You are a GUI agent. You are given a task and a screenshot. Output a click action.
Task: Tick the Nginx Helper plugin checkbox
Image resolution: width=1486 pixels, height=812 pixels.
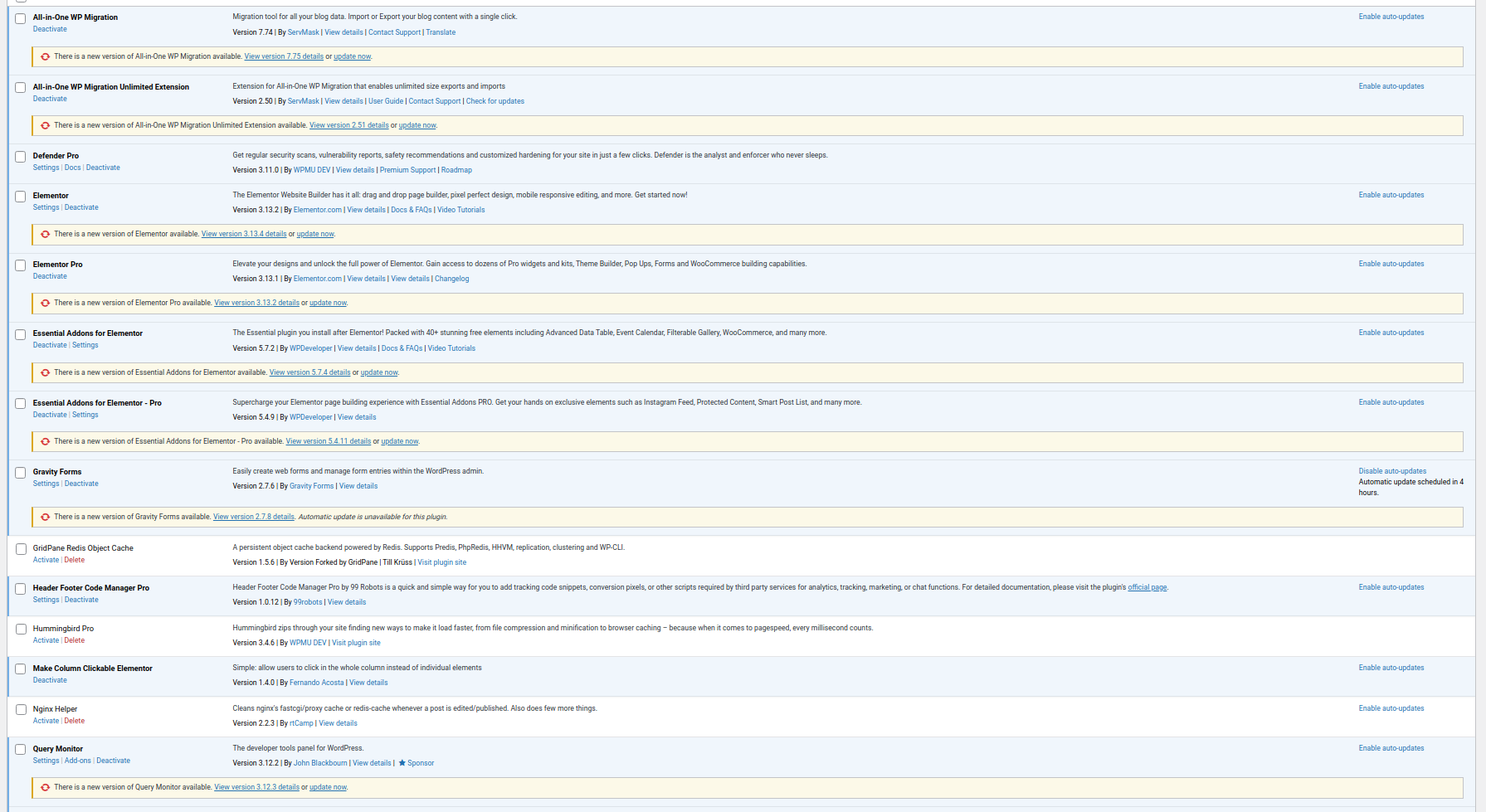pyautogui.click(x=21, y=710)
